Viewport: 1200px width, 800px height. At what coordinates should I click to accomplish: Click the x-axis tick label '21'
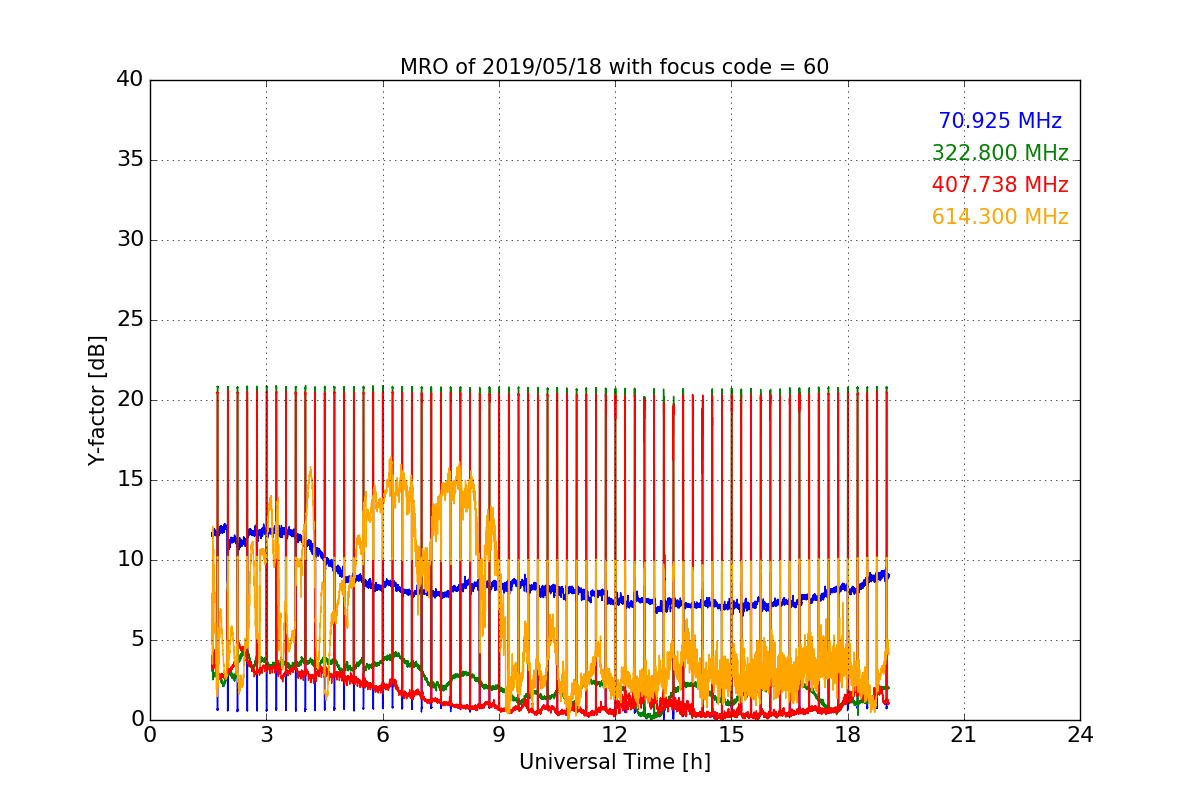click(964, 734)
